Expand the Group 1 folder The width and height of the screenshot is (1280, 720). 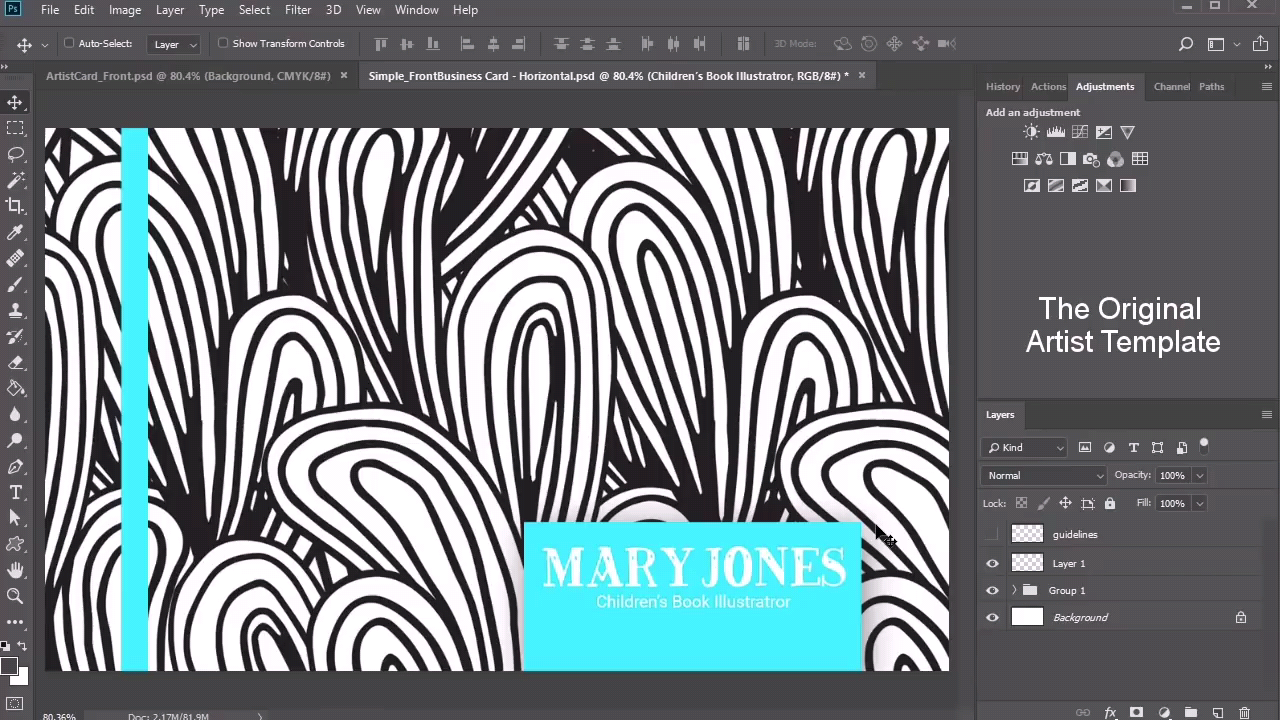tap(1014, 591)
